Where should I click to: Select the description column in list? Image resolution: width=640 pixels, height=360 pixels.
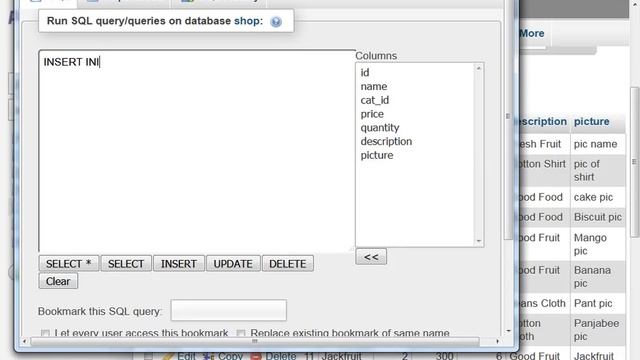point(386,142)
